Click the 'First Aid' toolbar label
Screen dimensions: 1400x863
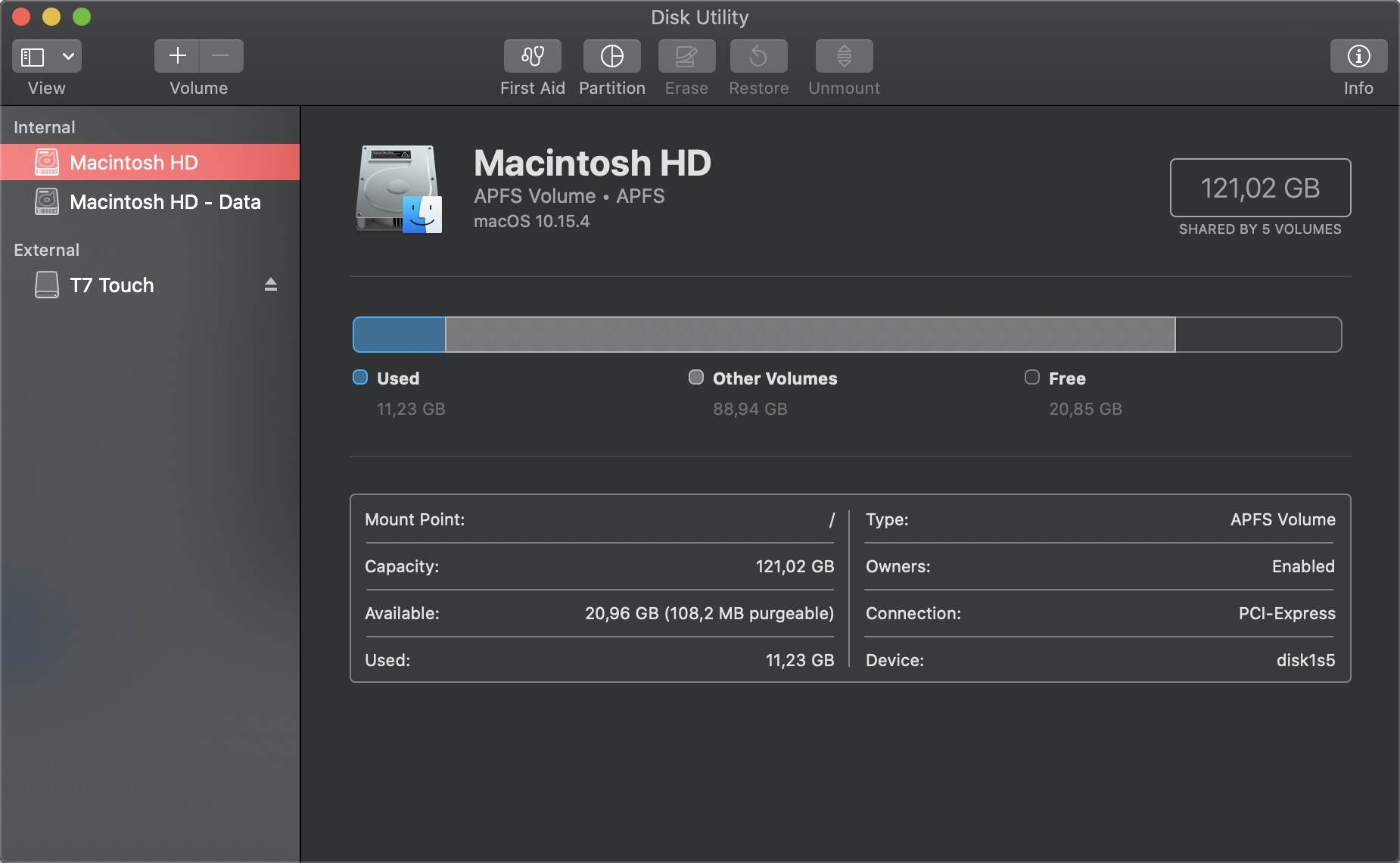tap(533, 89)
